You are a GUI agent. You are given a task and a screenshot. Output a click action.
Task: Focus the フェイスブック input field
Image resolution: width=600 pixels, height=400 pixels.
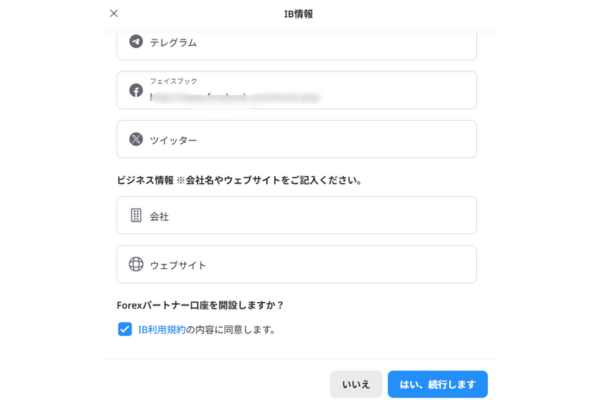(x=297, y=90)
